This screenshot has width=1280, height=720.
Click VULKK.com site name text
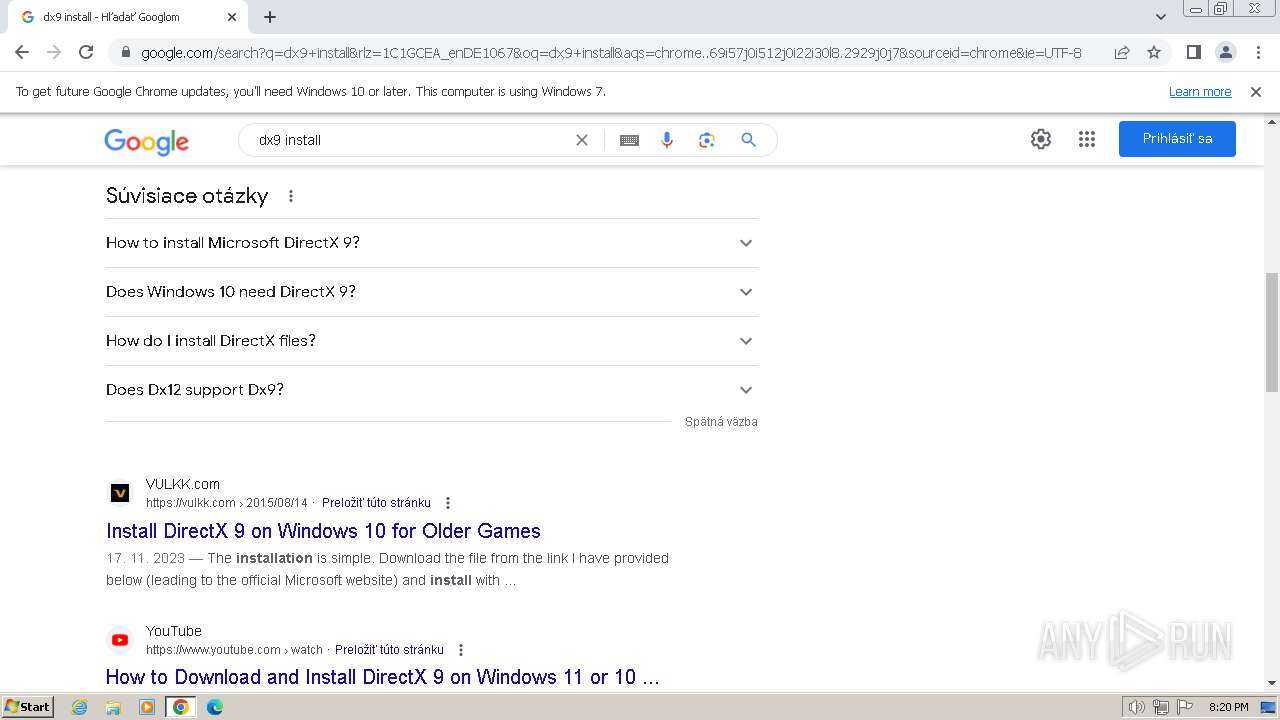click(x=183, y=484)
